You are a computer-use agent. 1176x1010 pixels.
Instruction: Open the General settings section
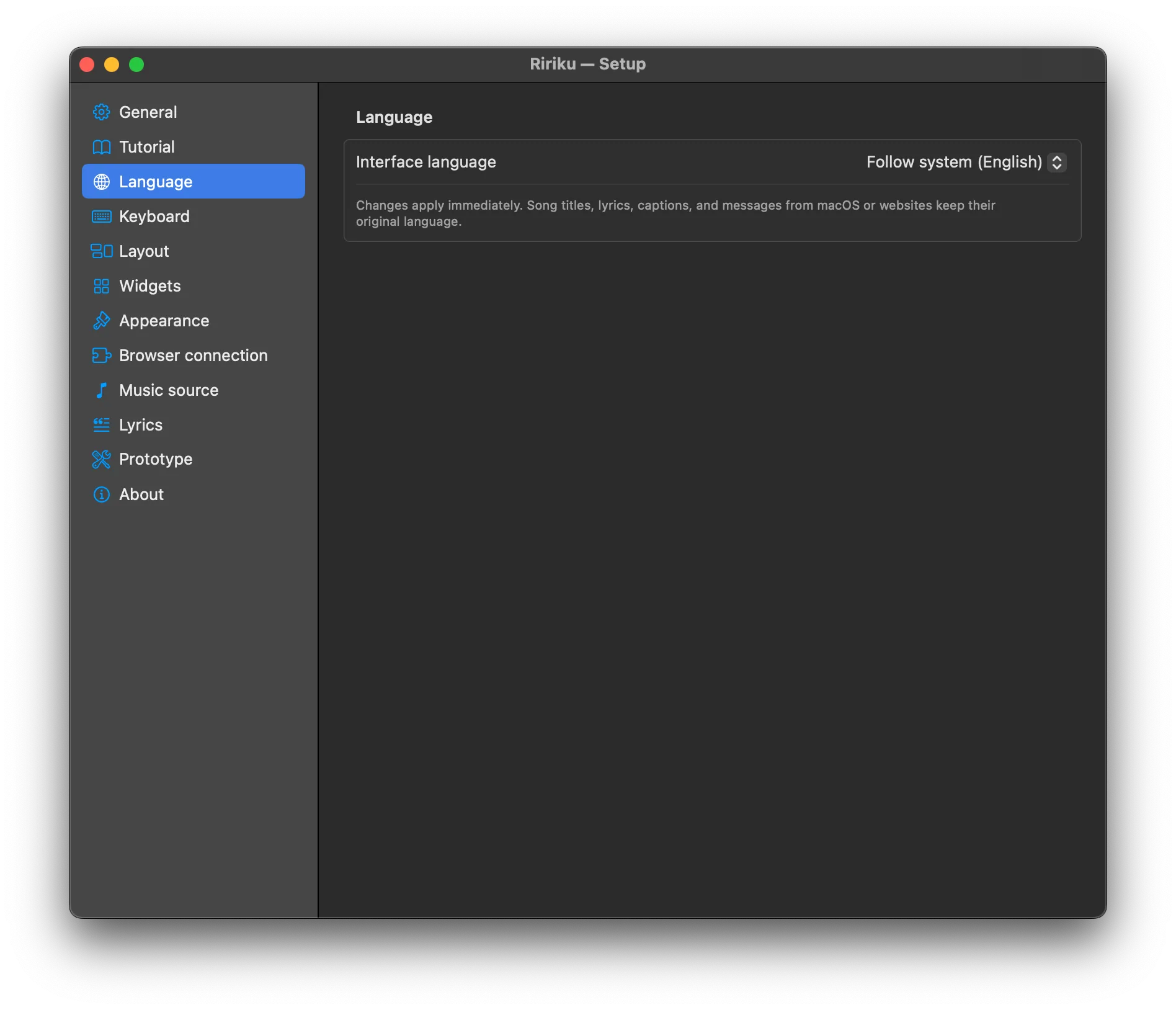tap(194, 112)
